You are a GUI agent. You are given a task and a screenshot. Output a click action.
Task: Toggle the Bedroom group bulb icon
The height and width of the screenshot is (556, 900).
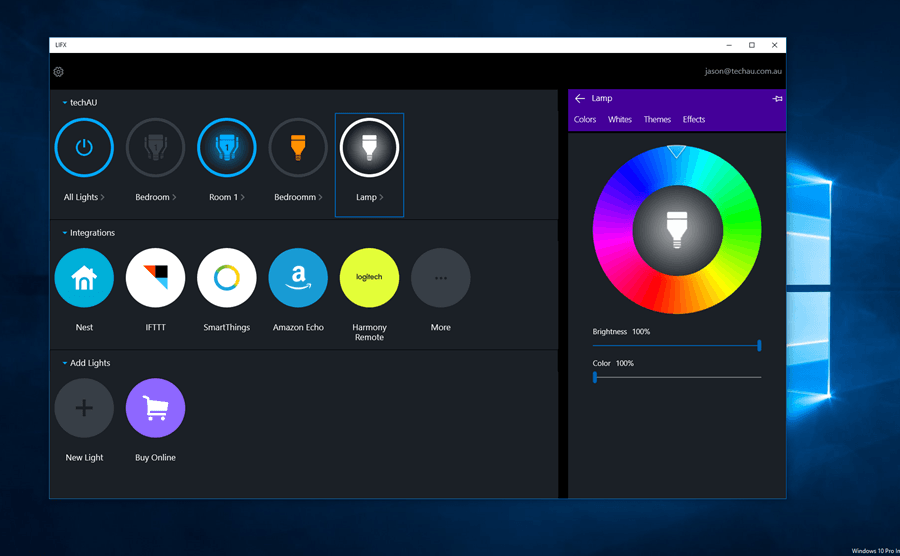[156, 147]
